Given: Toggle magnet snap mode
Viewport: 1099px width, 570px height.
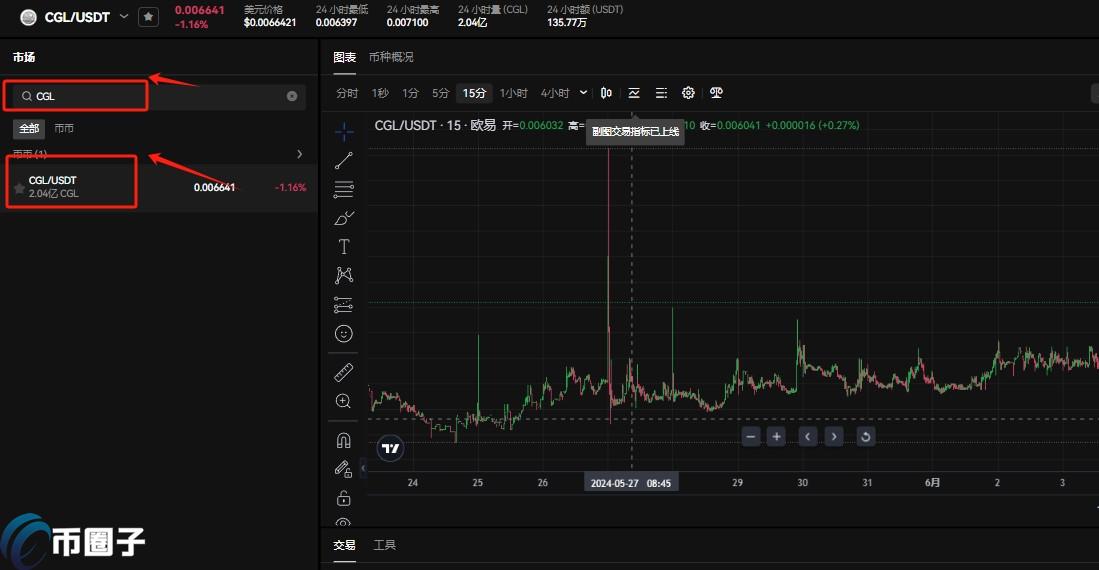Looking at the screenshot, I should 344,439.
